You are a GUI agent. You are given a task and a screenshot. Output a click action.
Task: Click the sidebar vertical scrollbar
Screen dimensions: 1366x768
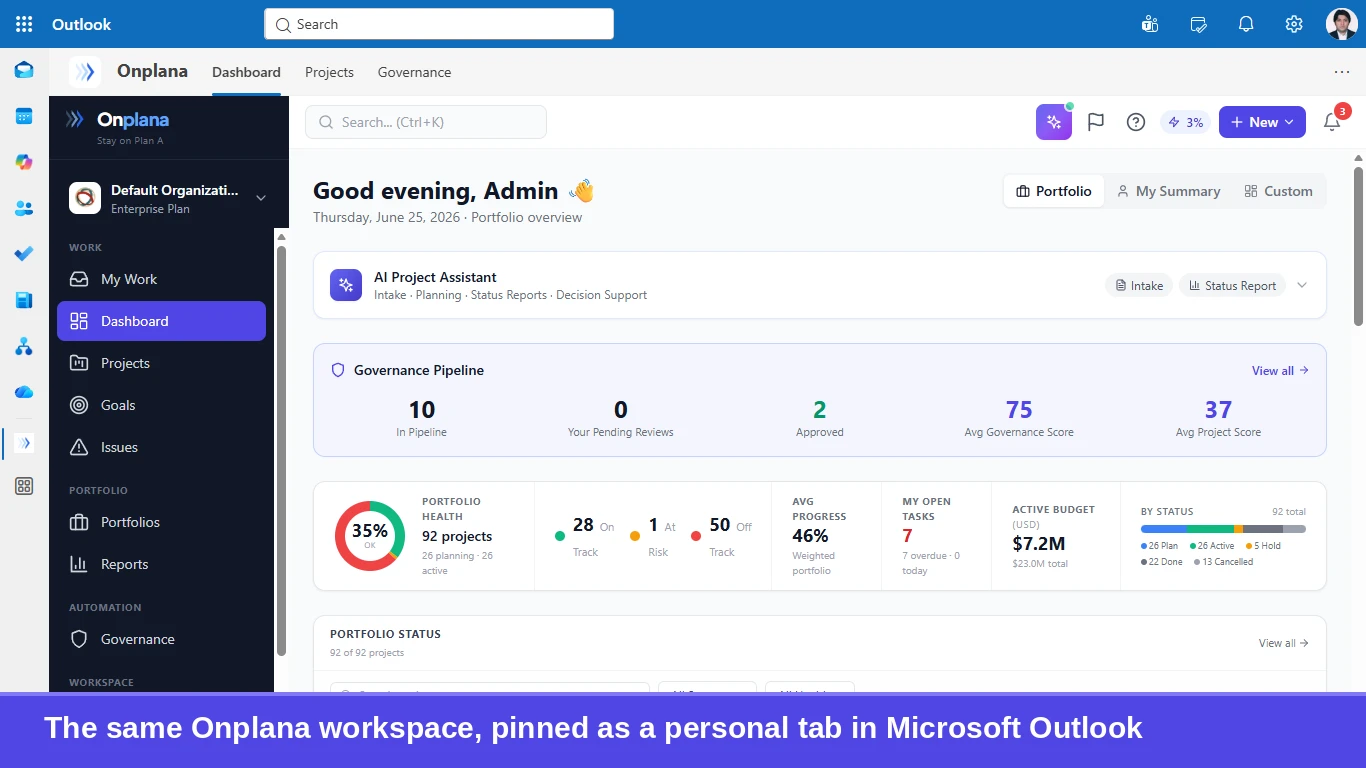point(281,450)
